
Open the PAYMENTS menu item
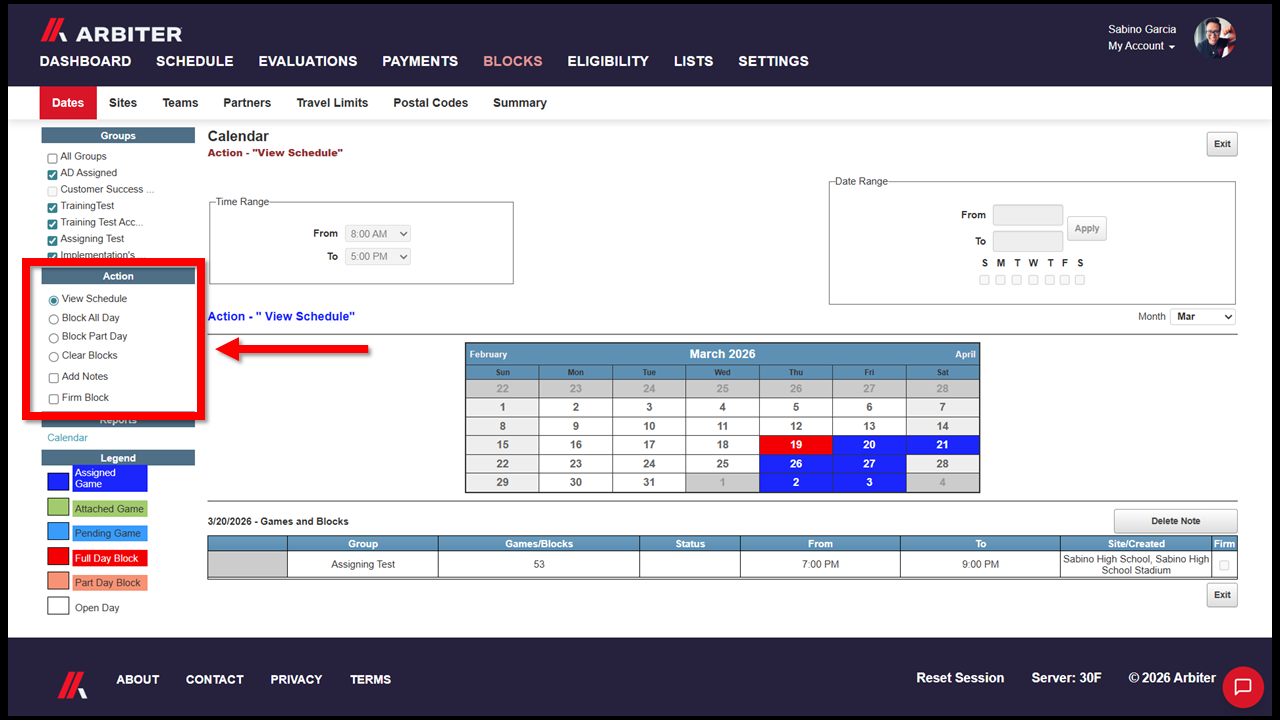[420, 61]
